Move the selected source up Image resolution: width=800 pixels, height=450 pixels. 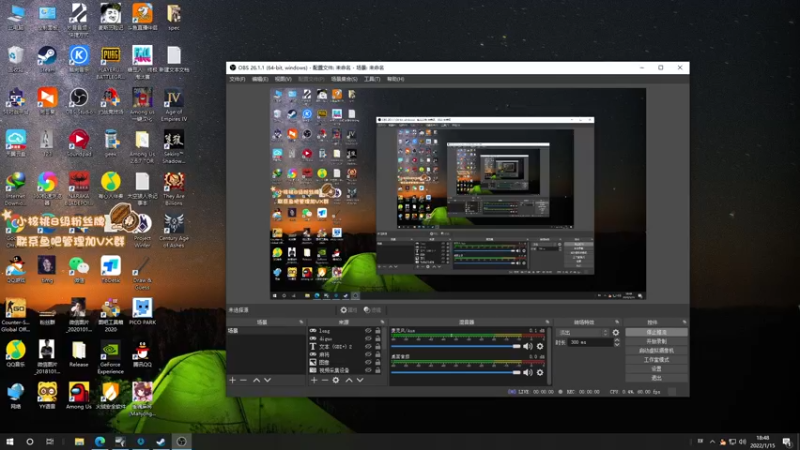(x=349, y=380)
